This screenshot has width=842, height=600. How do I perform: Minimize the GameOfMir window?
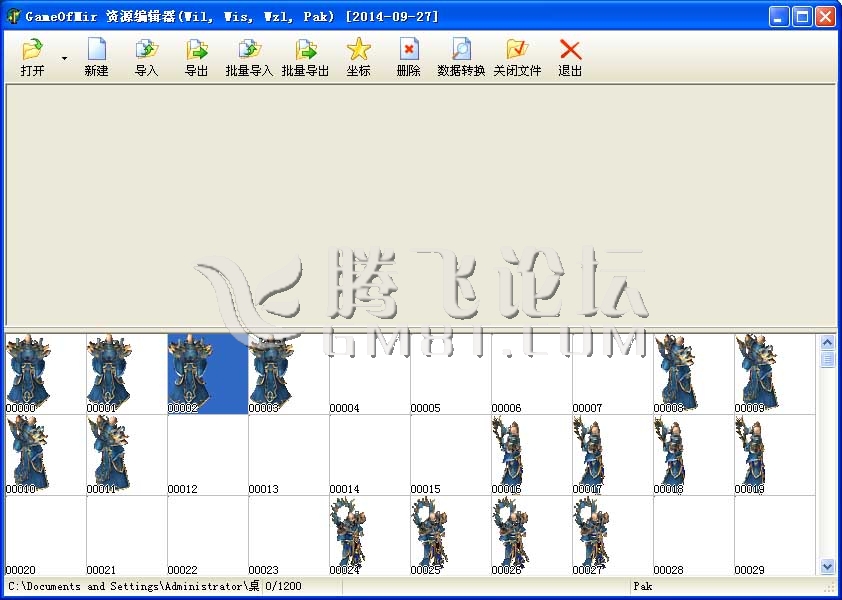(x=779, y=17)
